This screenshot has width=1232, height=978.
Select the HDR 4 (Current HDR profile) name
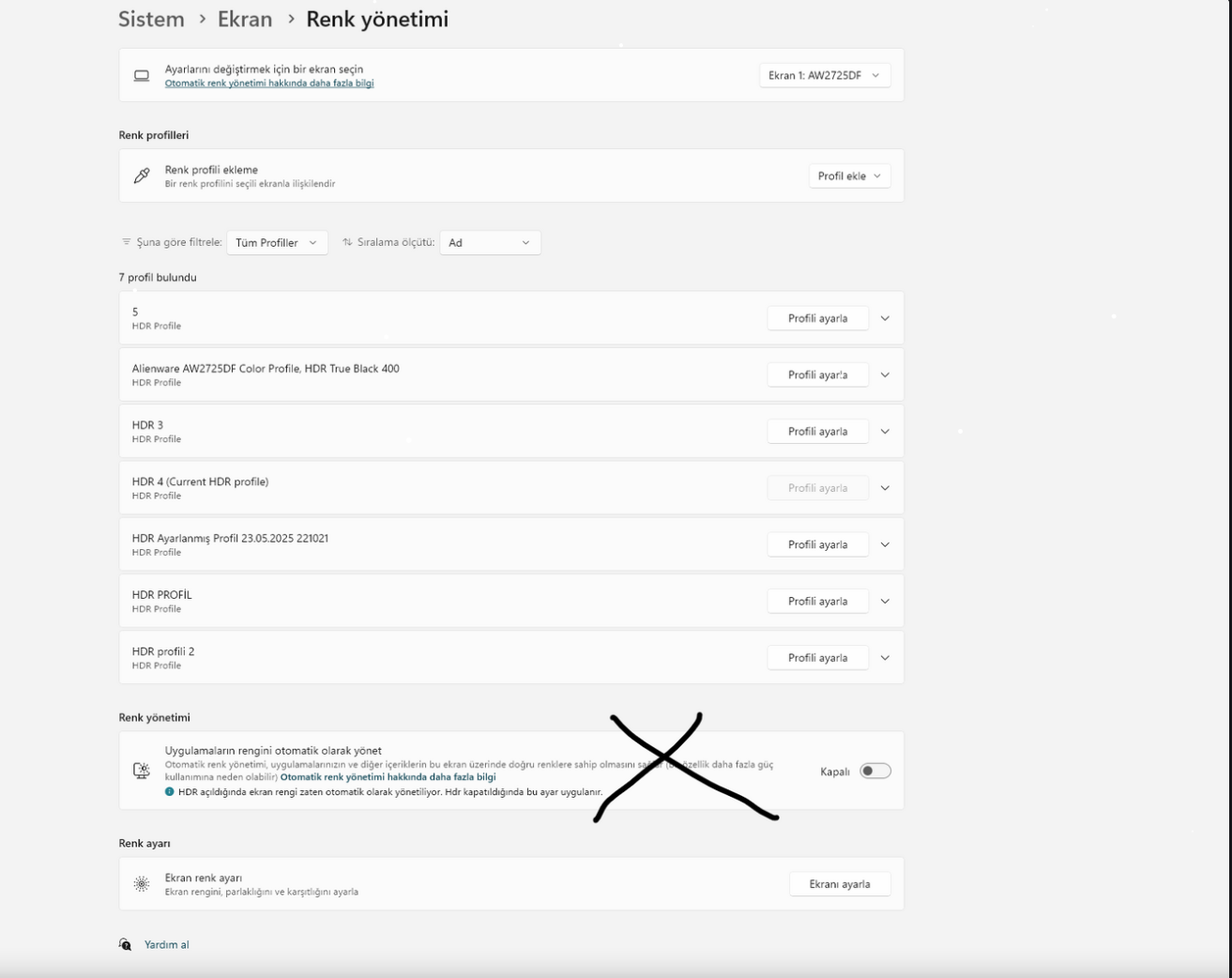(x=200, y=481)
